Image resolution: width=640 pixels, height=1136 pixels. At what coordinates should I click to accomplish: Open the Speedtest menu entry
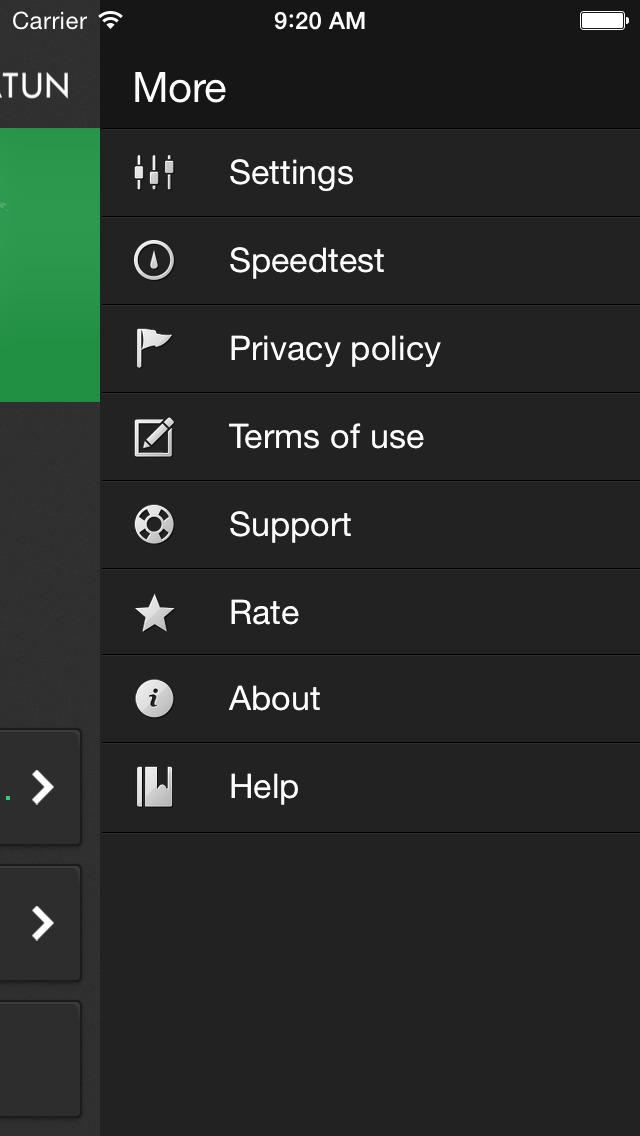pos(306,261)
